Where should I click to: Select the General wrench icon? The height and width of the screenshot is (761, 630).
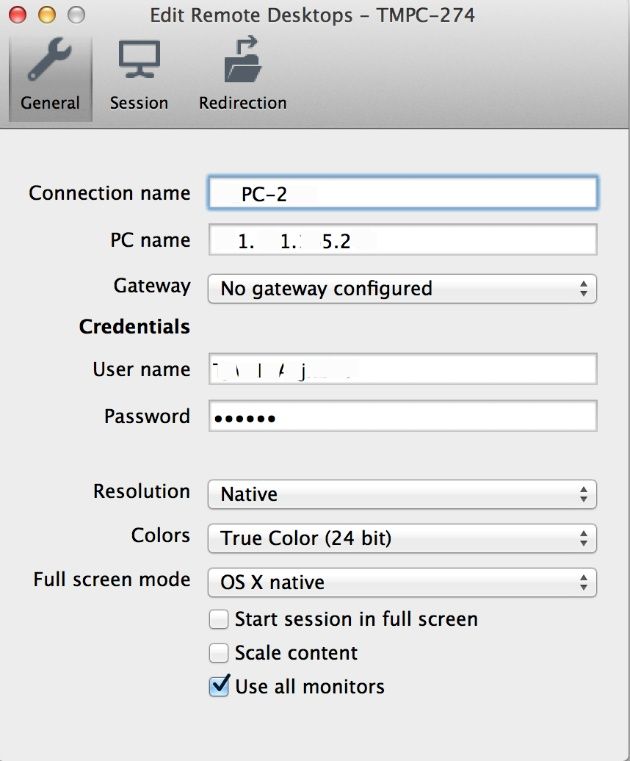pos(50,59)
